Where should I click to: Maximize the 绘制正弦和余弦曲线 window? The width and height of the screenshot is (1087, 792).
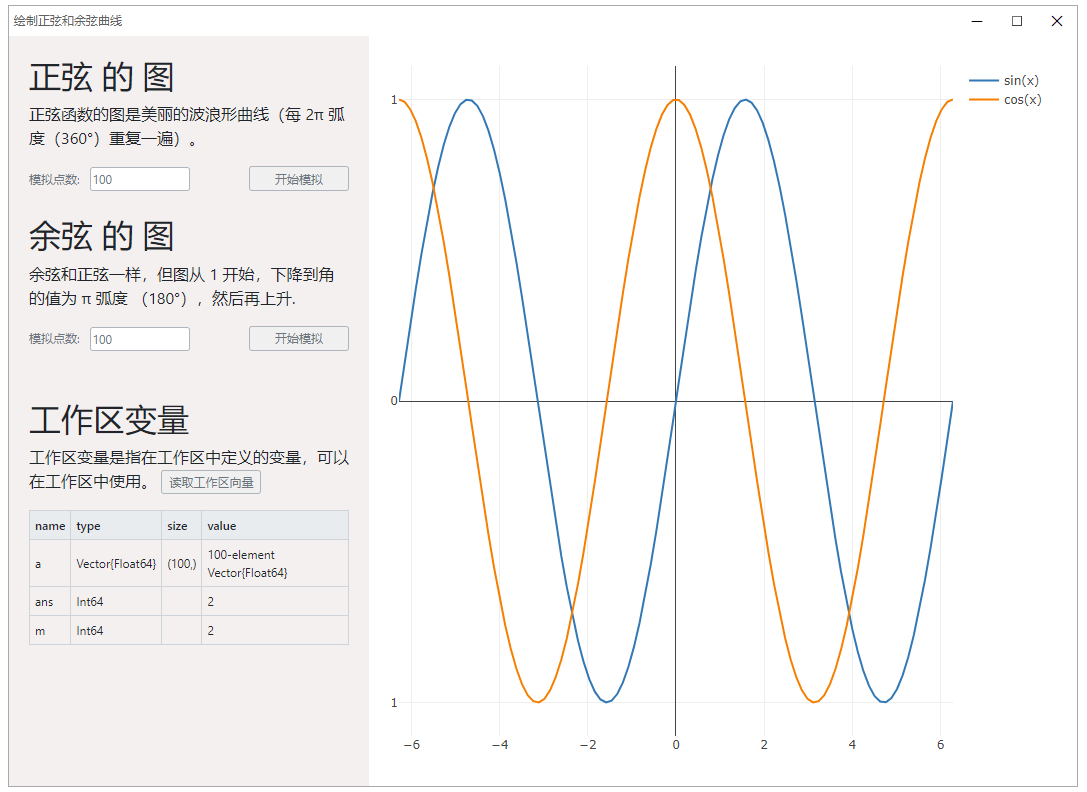pos(1017,21)
